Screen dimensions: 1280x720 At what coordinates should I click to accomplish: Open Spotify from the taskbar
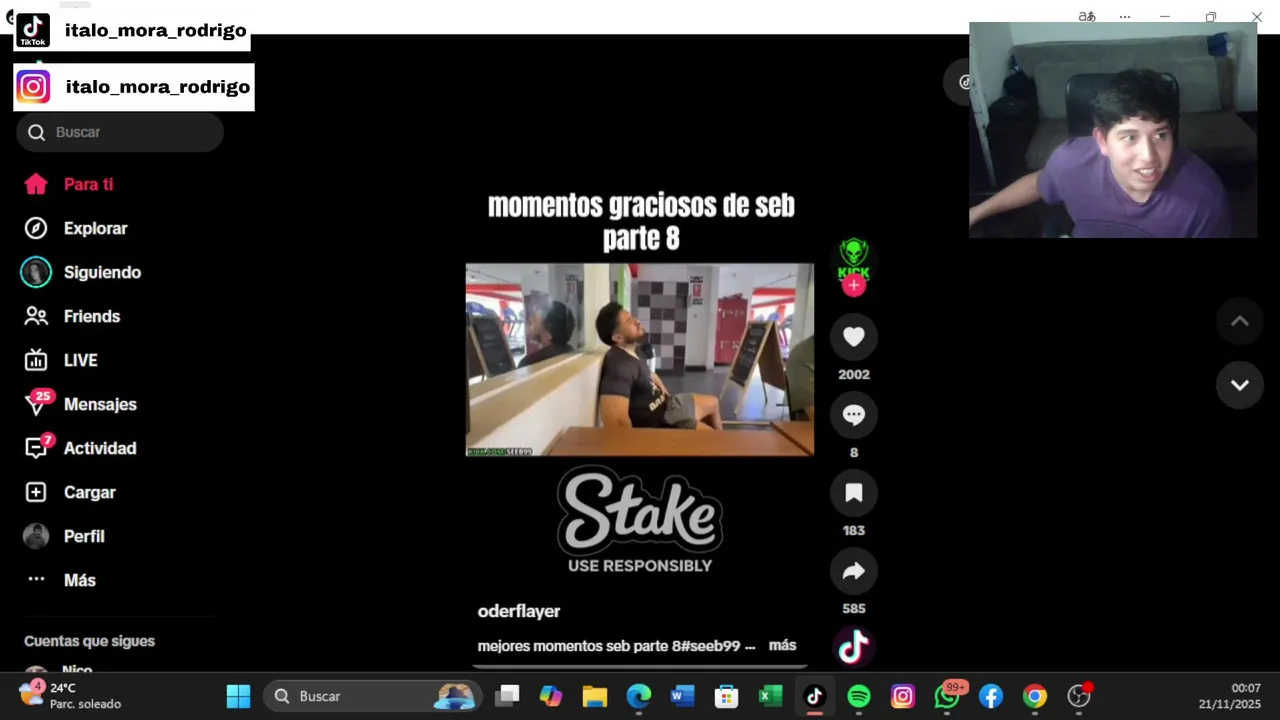pyautogui.click(x=859, y=696)
